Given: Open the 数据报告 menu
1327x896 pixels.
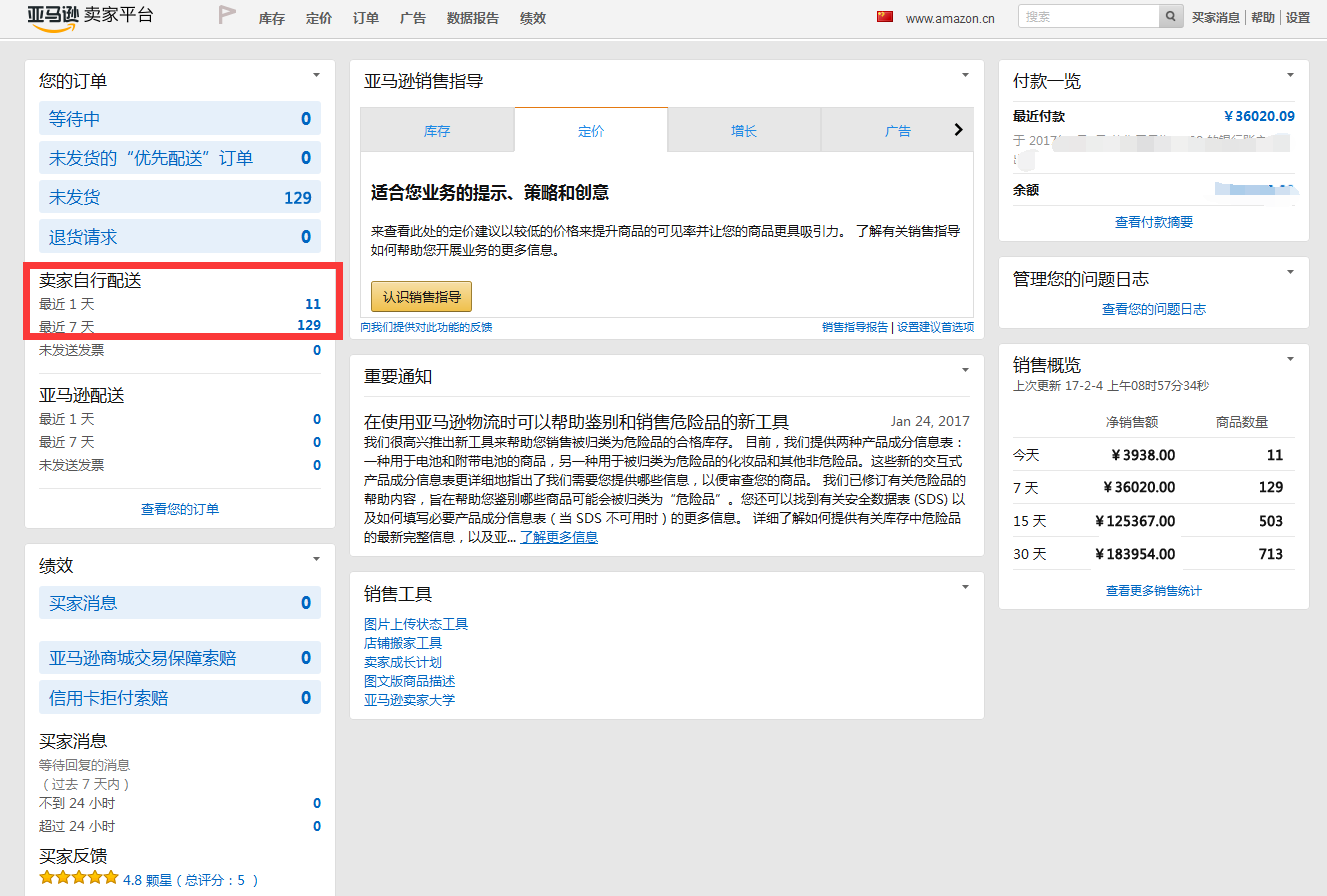Looking at the screenshot, I should pyautogui.click(x=472, y=18).
